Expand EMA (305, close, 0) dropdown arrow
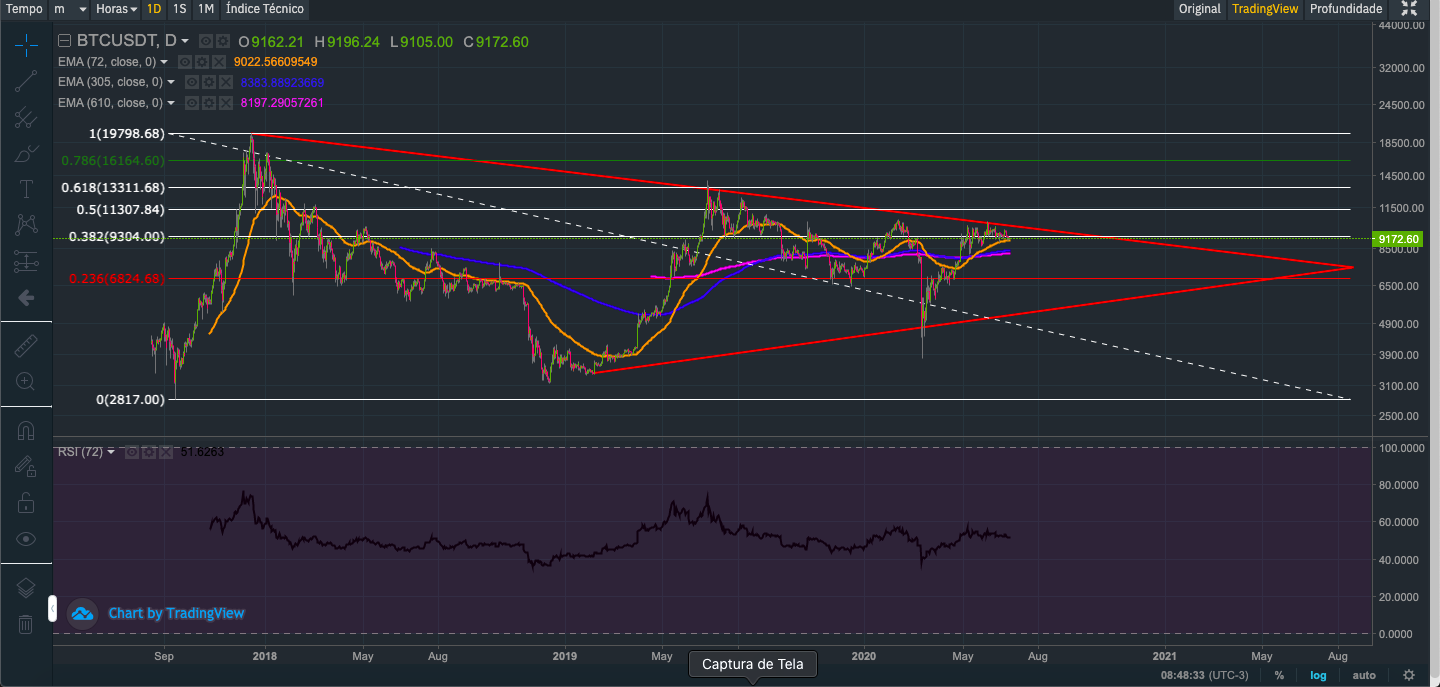Viewport: 1440px width, 687px height. [x=171, y=82]
